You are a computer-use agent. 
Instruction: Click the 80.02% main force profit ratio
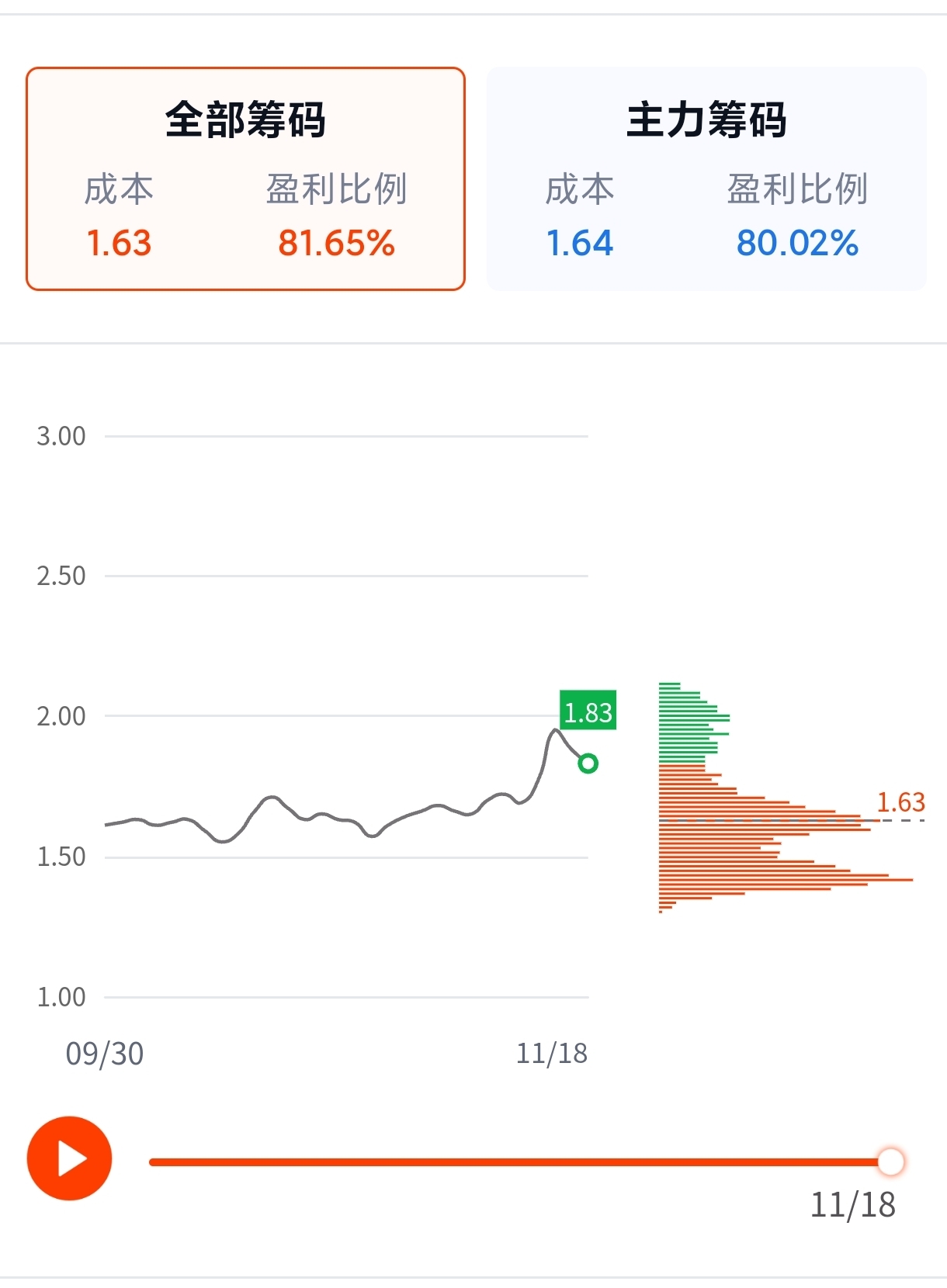coord(797,243)
